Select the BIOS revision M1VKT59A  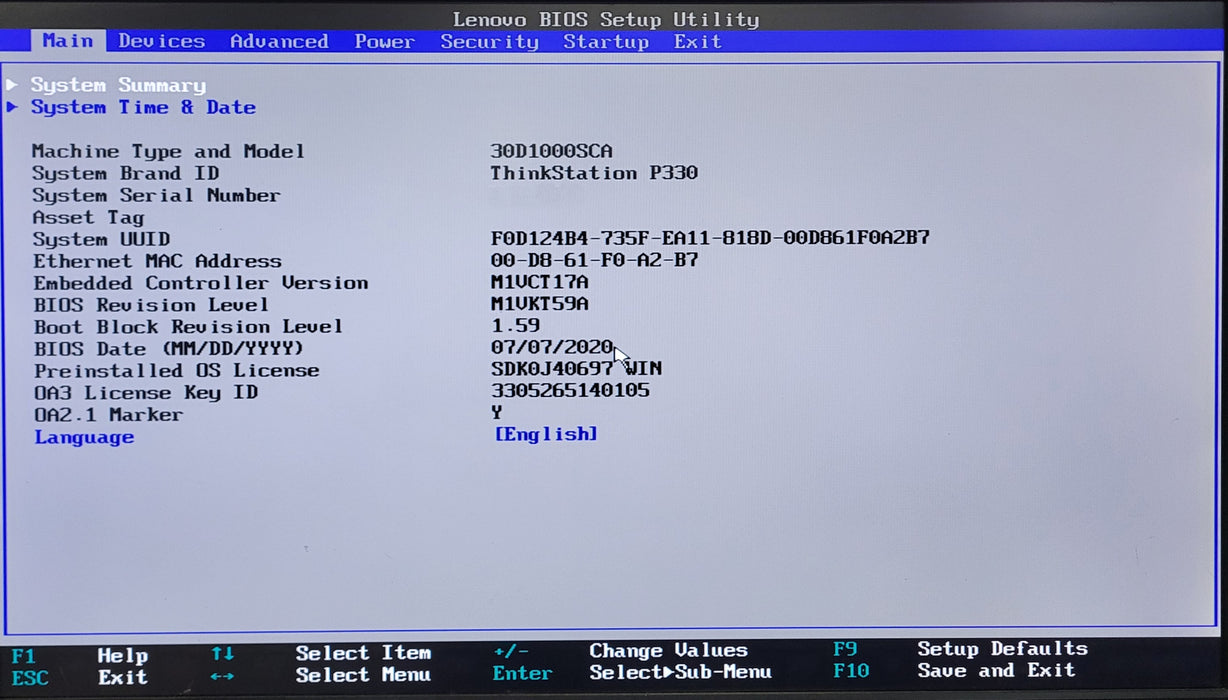(x=539, y=304)
